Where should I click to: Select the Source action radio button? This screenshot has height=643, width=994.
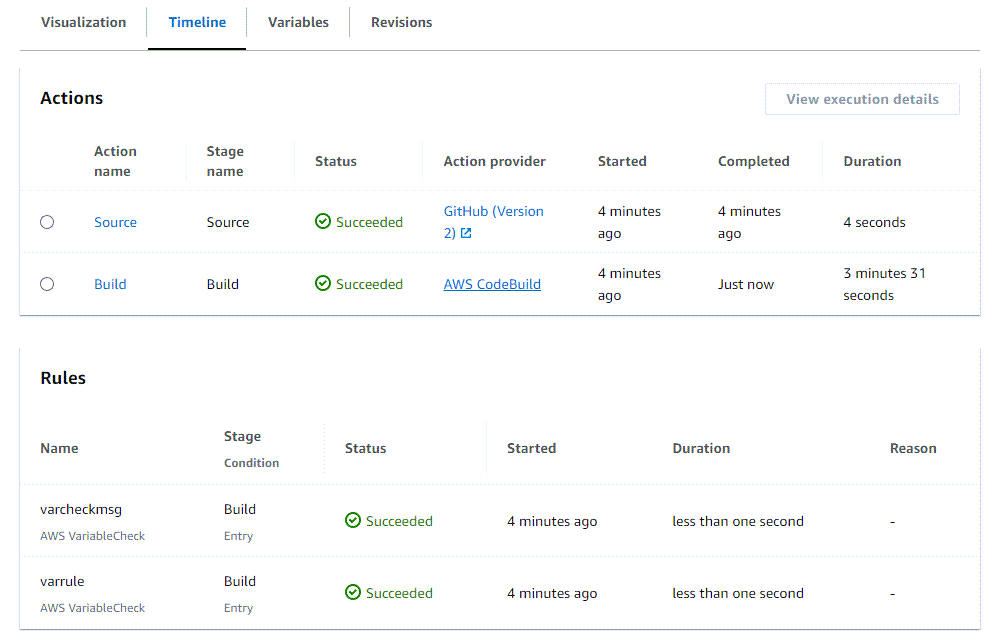tap(47, 222)
